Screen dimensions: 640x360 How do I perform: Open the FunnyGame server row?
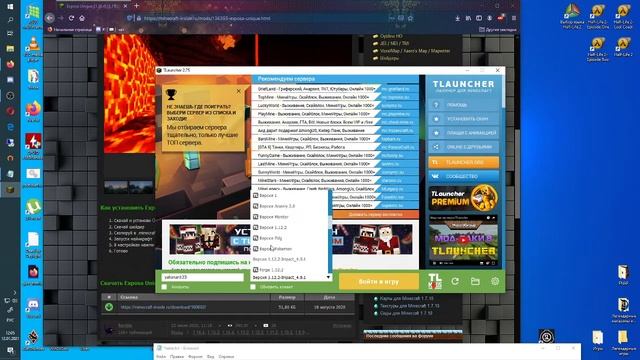(335, 156)
